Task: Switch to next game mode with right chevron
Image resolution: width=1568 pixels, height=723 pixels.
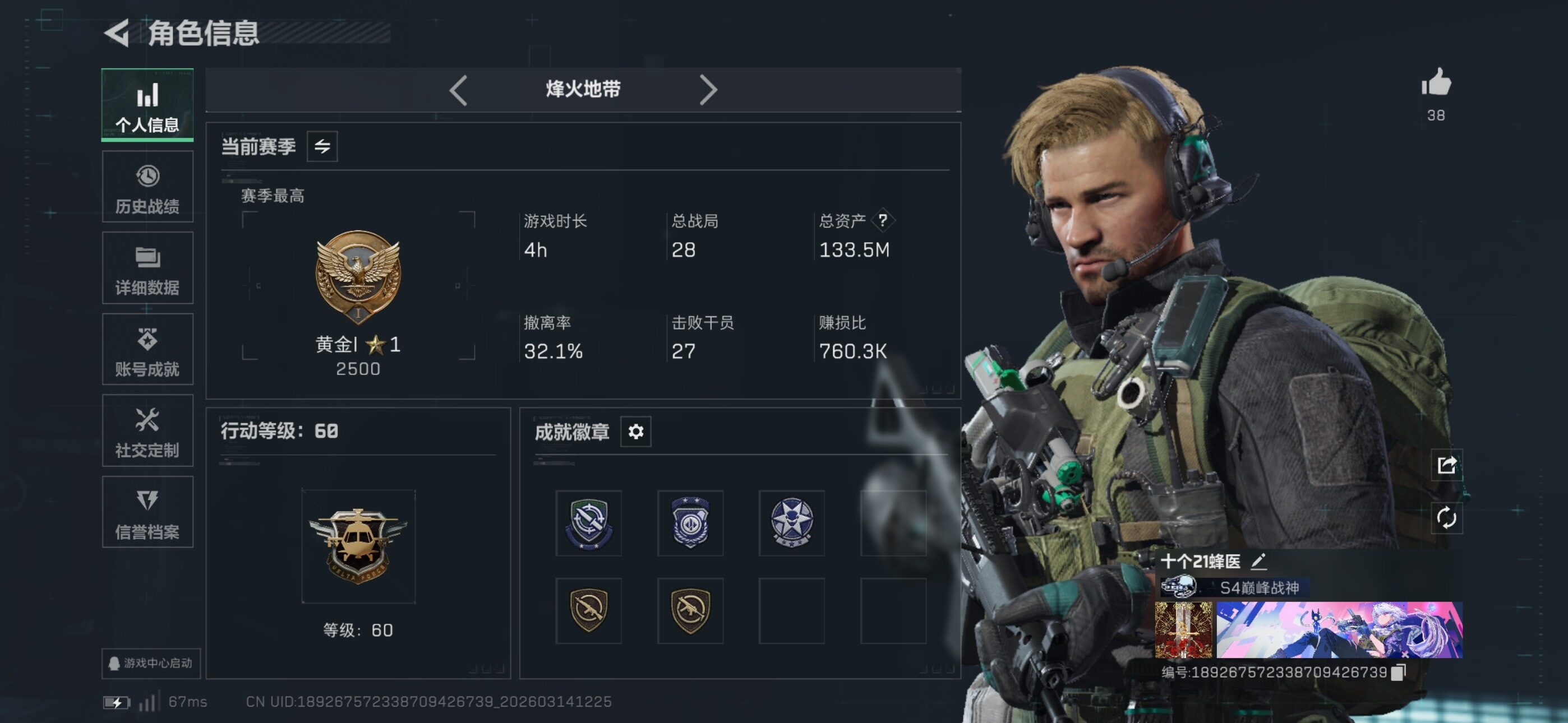Action: pyautogui.click(x=708, y=90)
